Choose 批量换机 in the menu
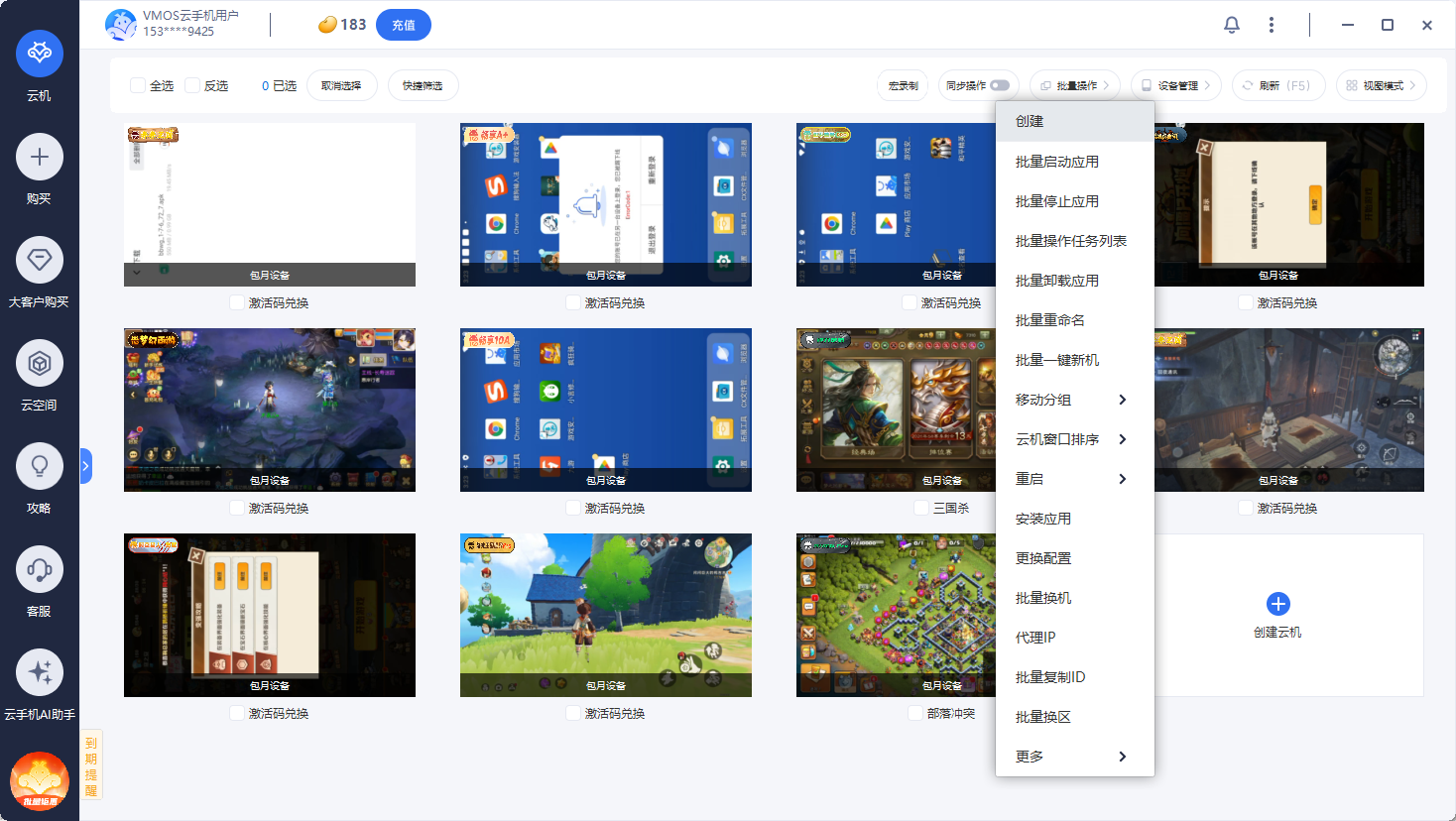The height and width of the screenshot is (821, 1456). [1075, 598]
